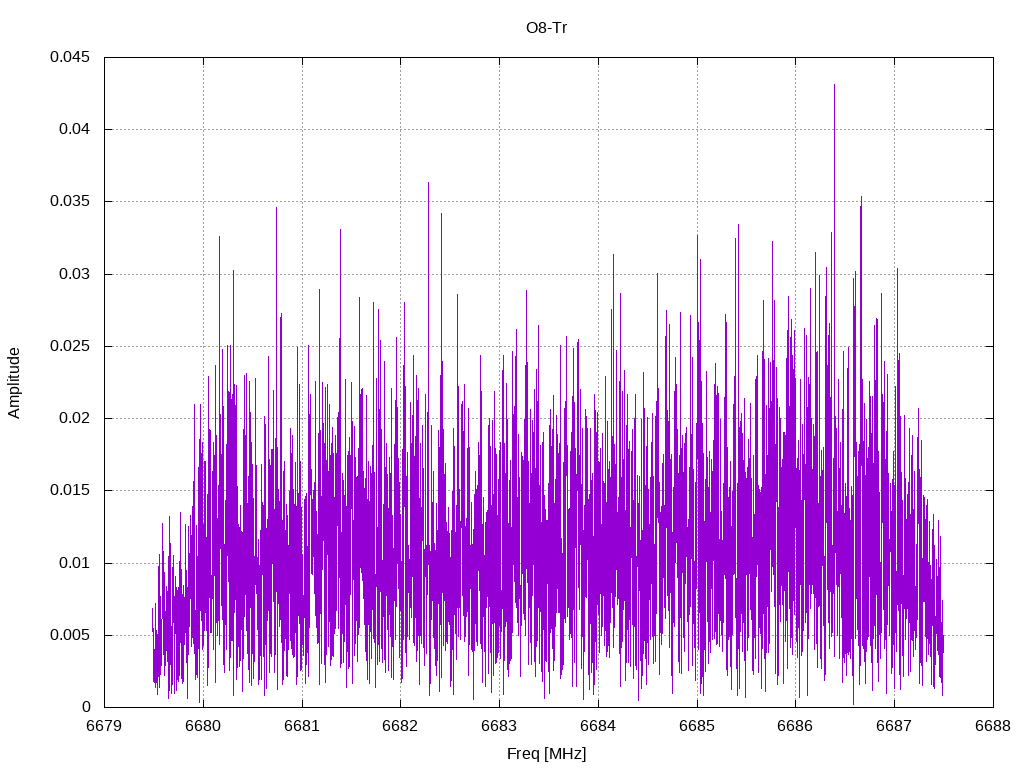Click the x-axis tick label 6680

coord(203,726)
